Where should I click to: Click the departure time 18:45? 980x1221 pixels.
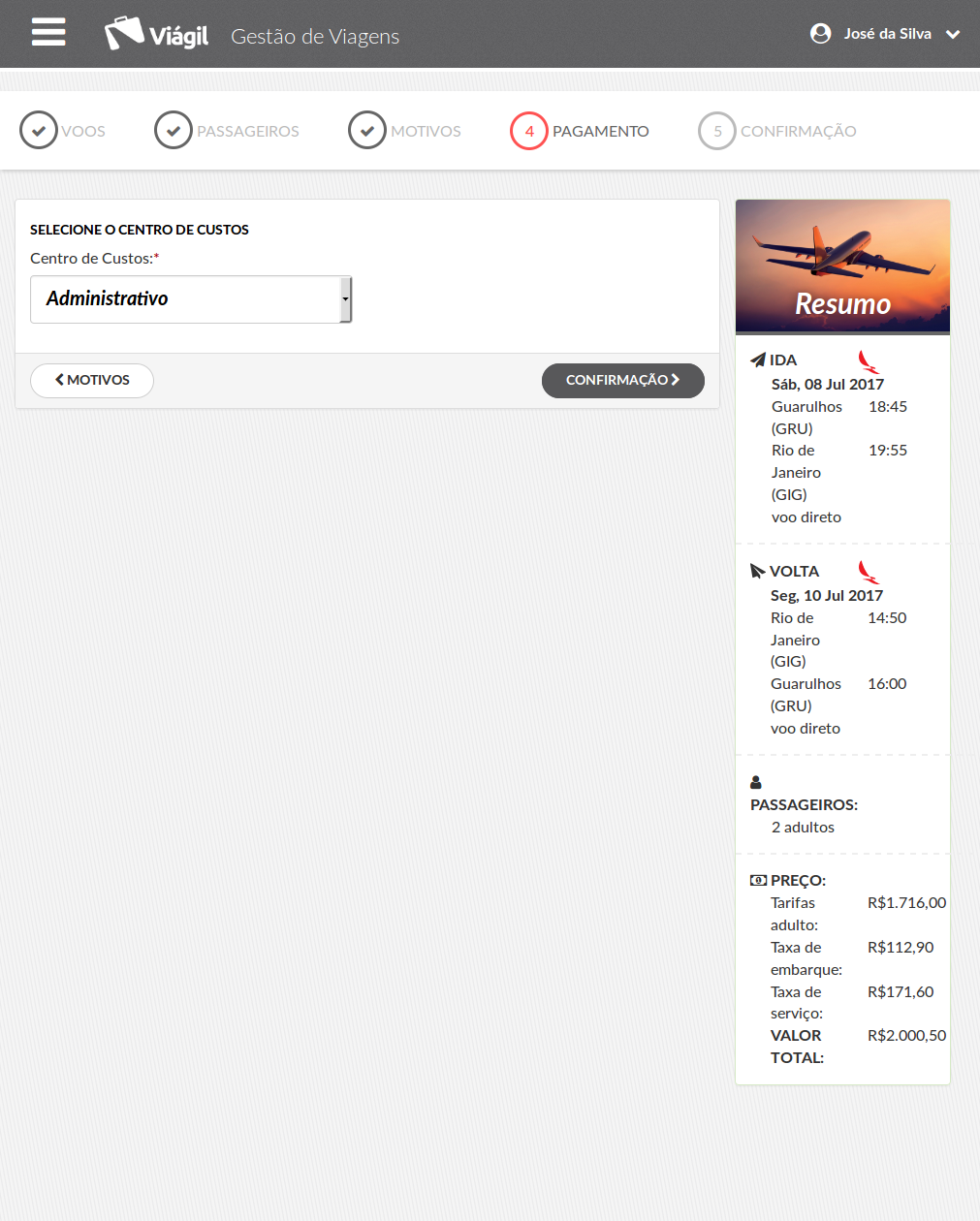coord(888,406)
